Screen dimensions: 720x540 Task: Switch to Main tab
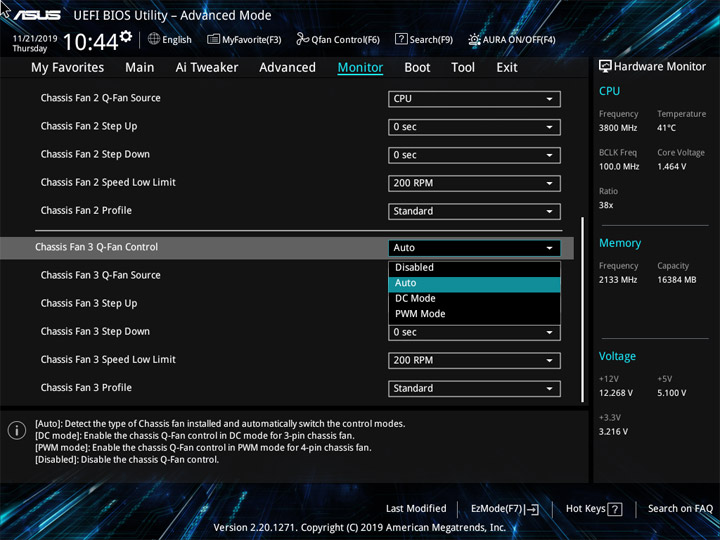tap(140, 68)
